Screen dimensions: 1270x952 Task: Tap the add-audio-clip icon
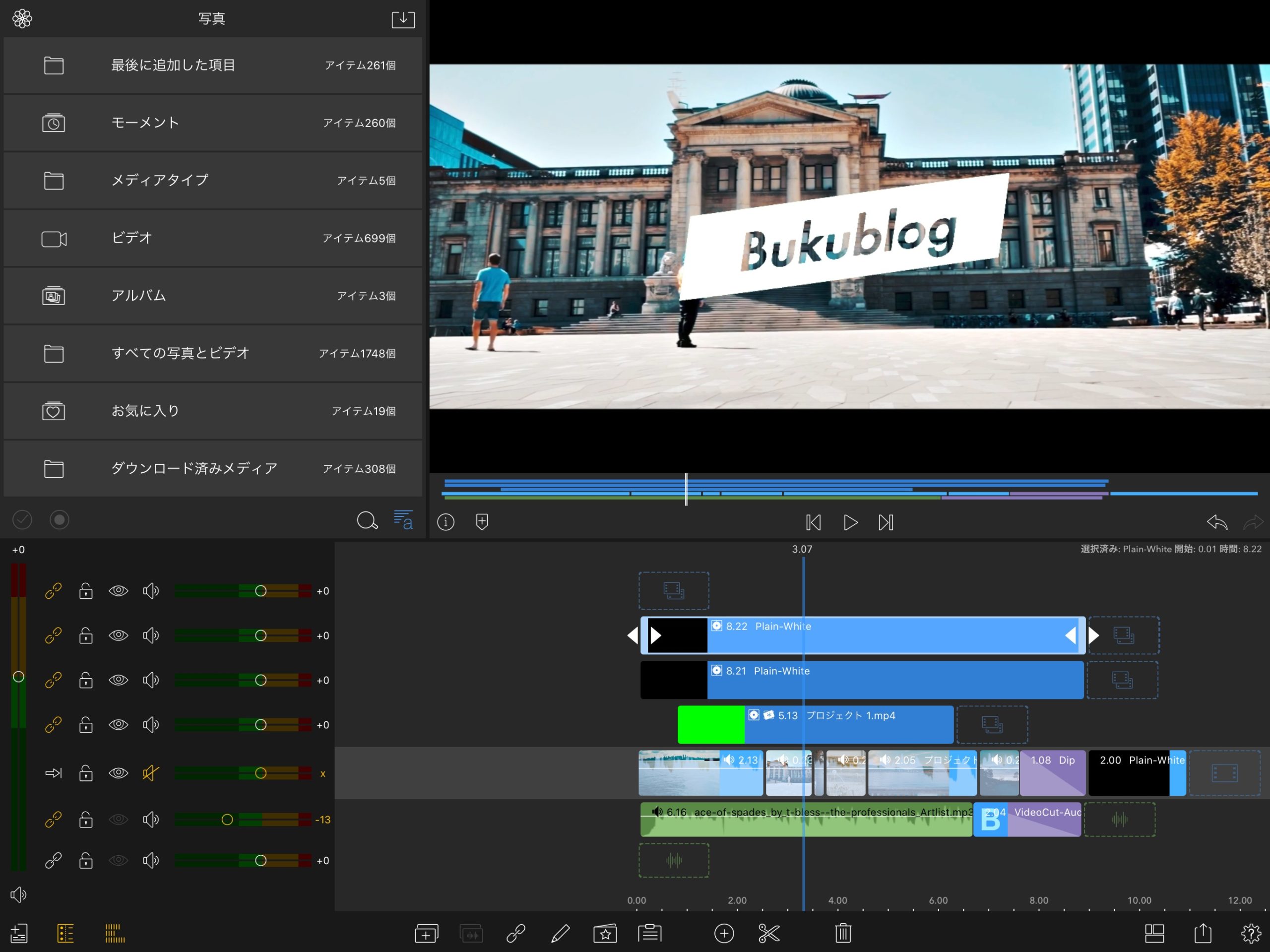coord(471,933)
